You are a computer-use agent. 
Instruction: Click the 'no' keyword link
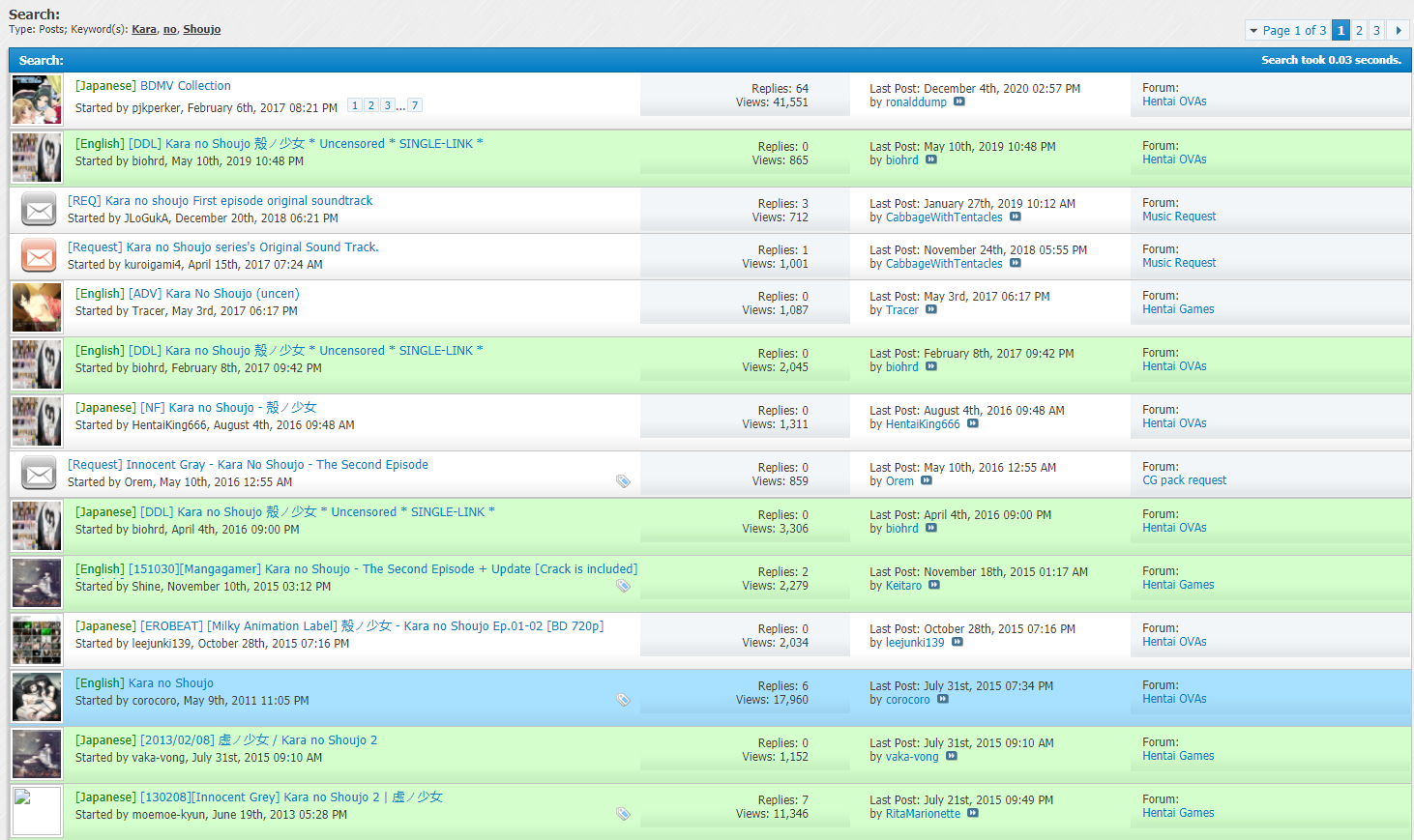[x=170, y=29]
